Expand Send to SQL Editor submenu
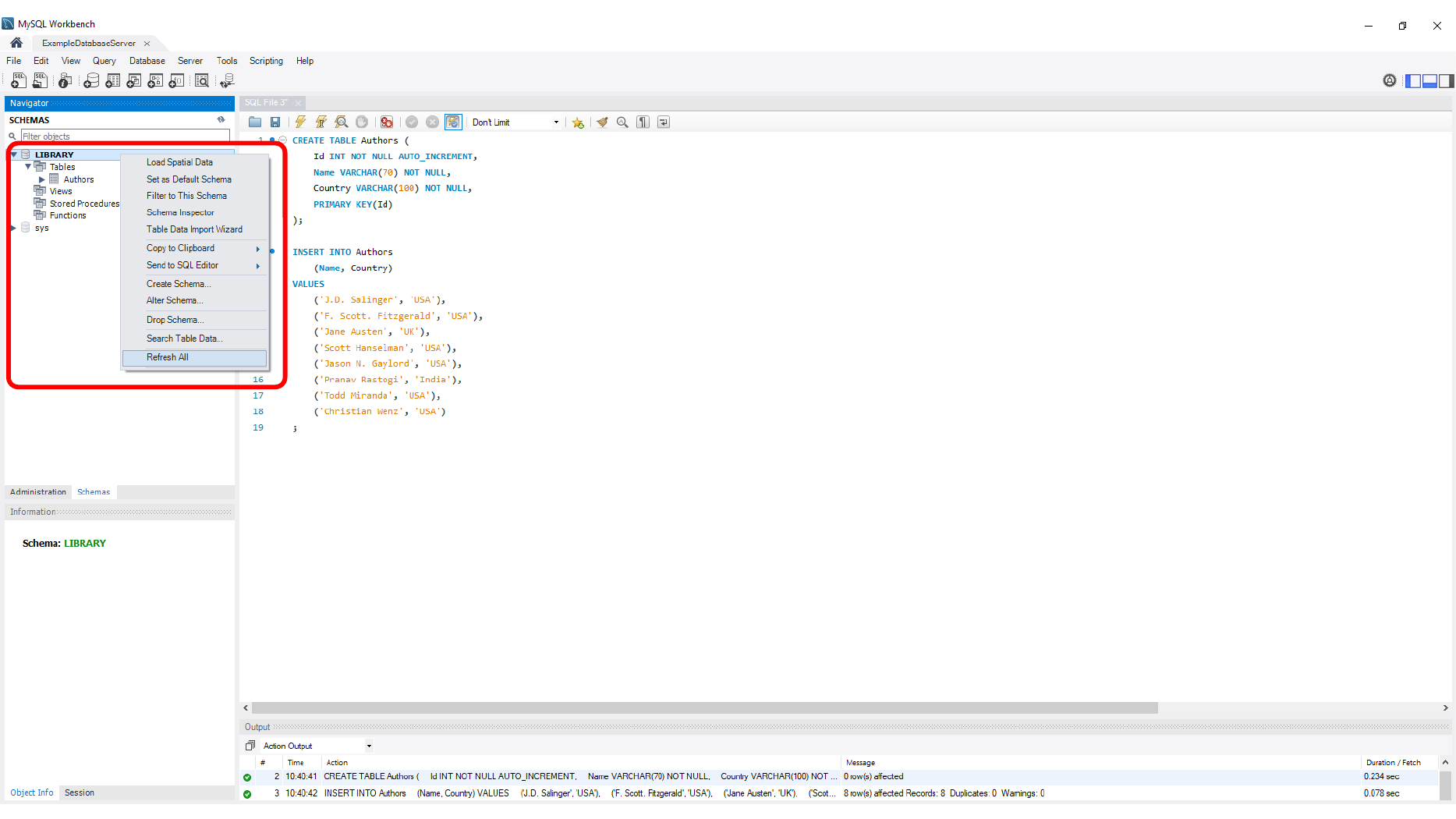 (195, 265)
